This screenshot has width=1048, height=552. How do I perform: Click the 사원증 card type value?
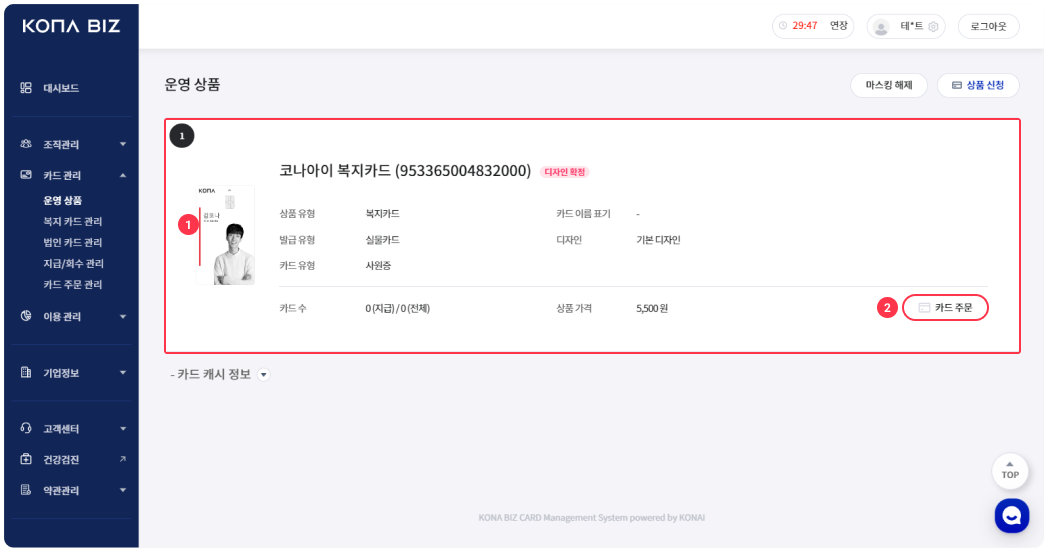(378, 265)
